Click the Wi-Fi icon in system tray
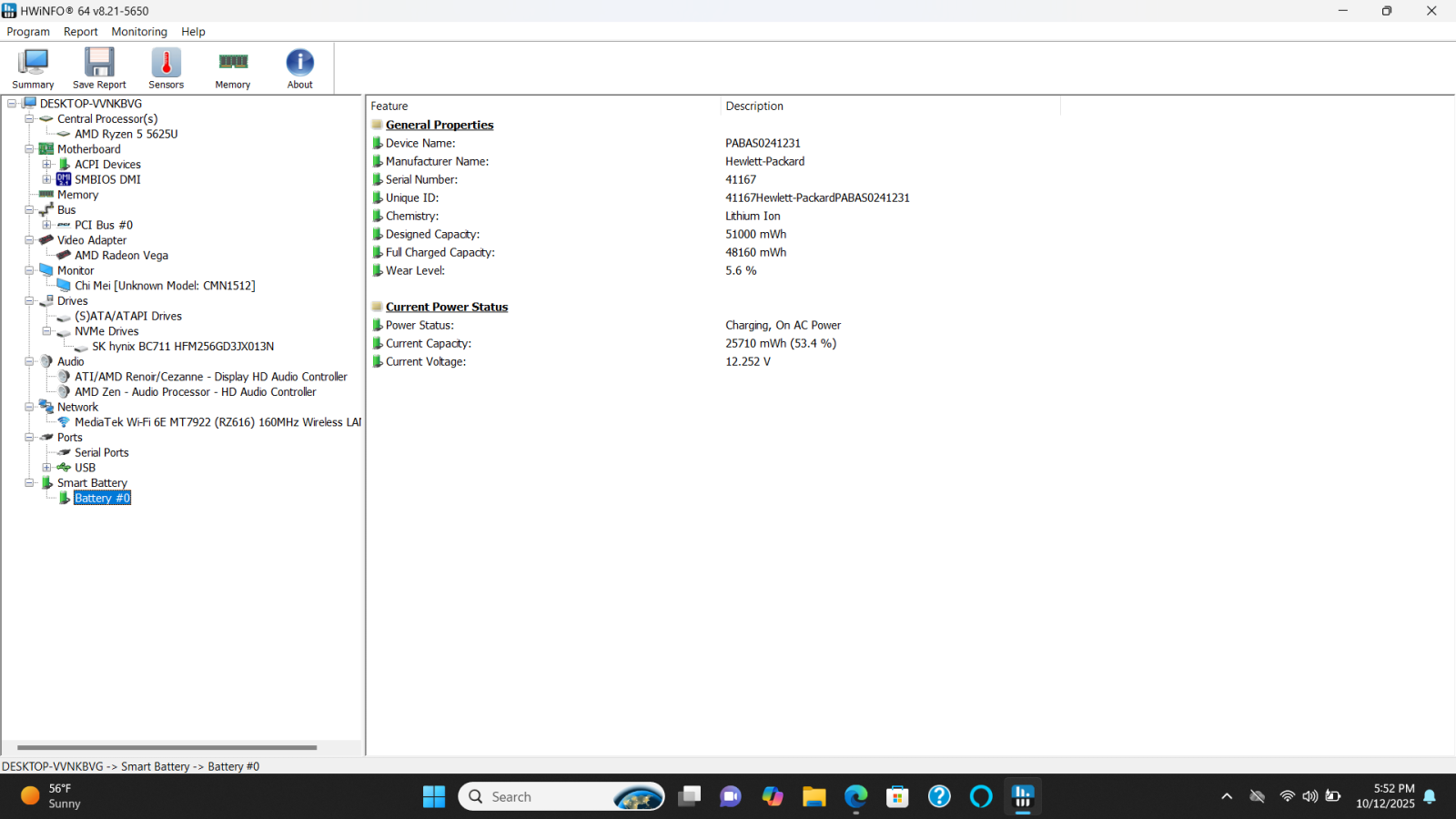1456x819 pixels. click(x=1286, y=795)
